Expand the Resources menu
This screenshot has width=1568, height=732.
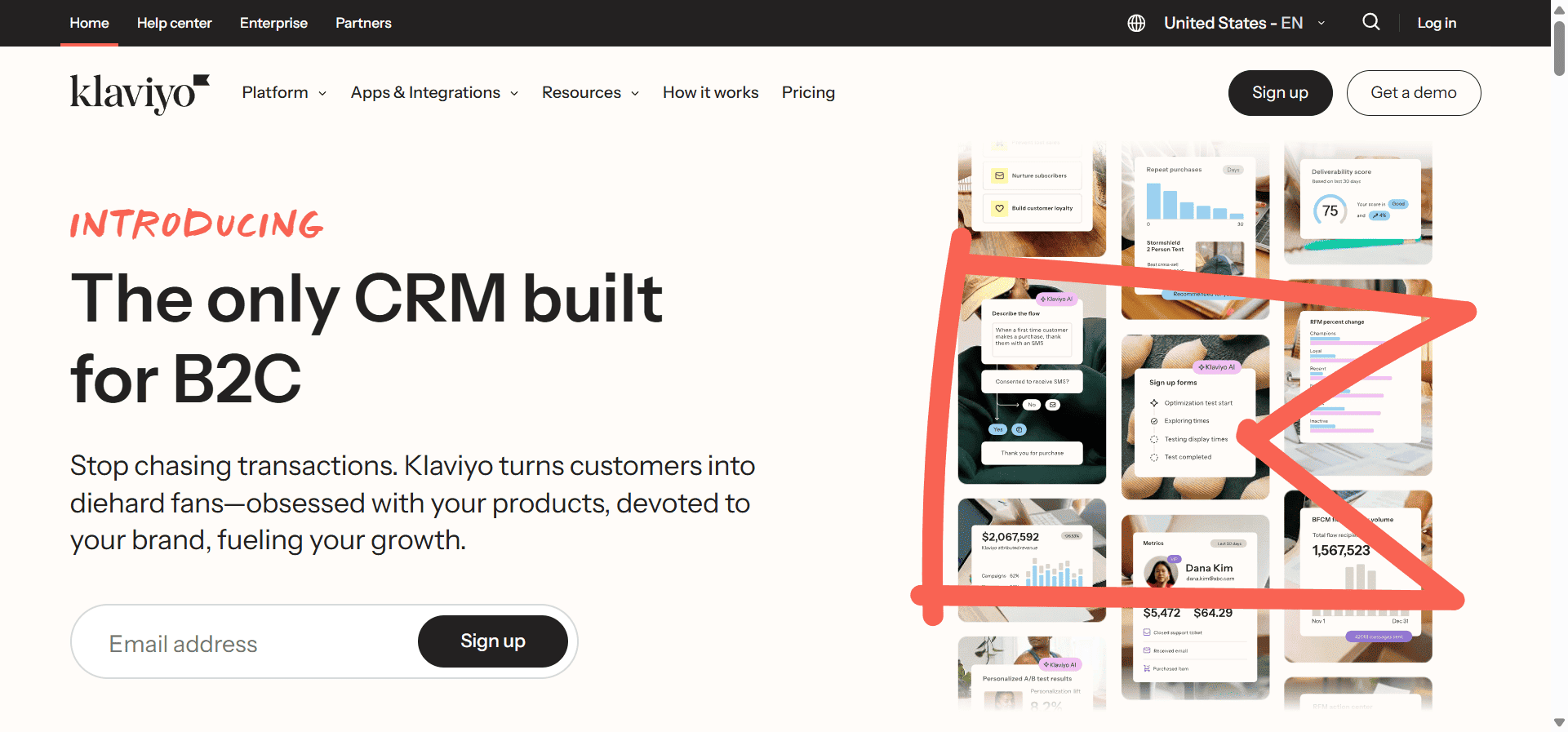(590, 93)
